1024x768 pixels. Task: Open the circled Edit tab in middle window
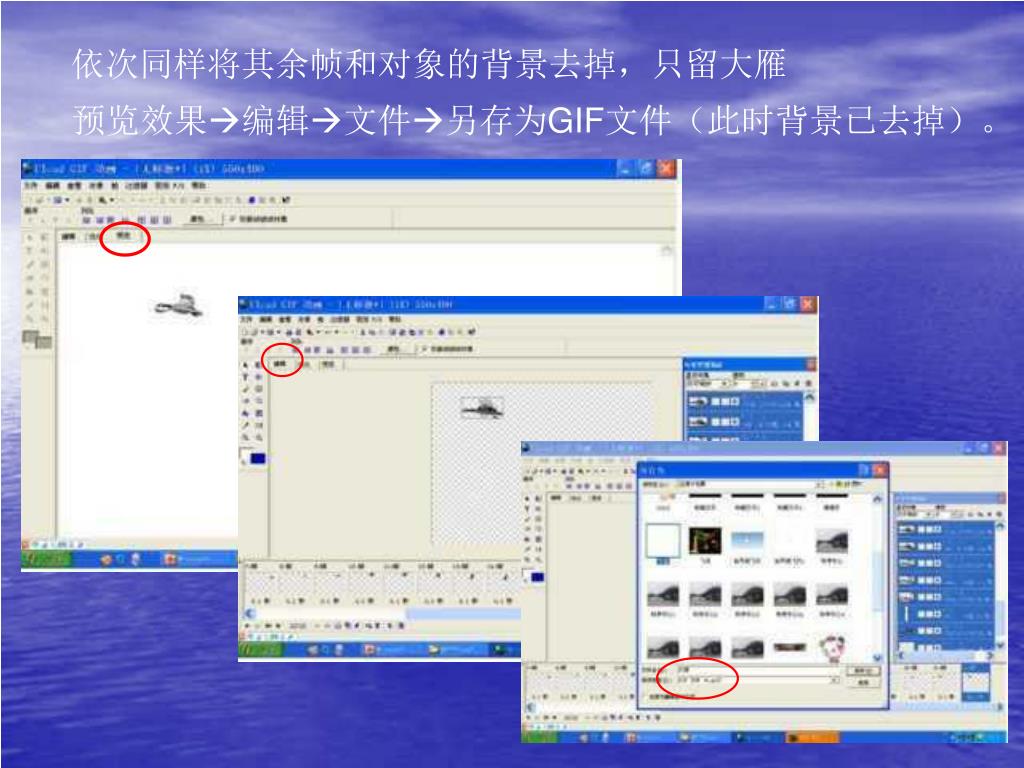click(280, 364)
